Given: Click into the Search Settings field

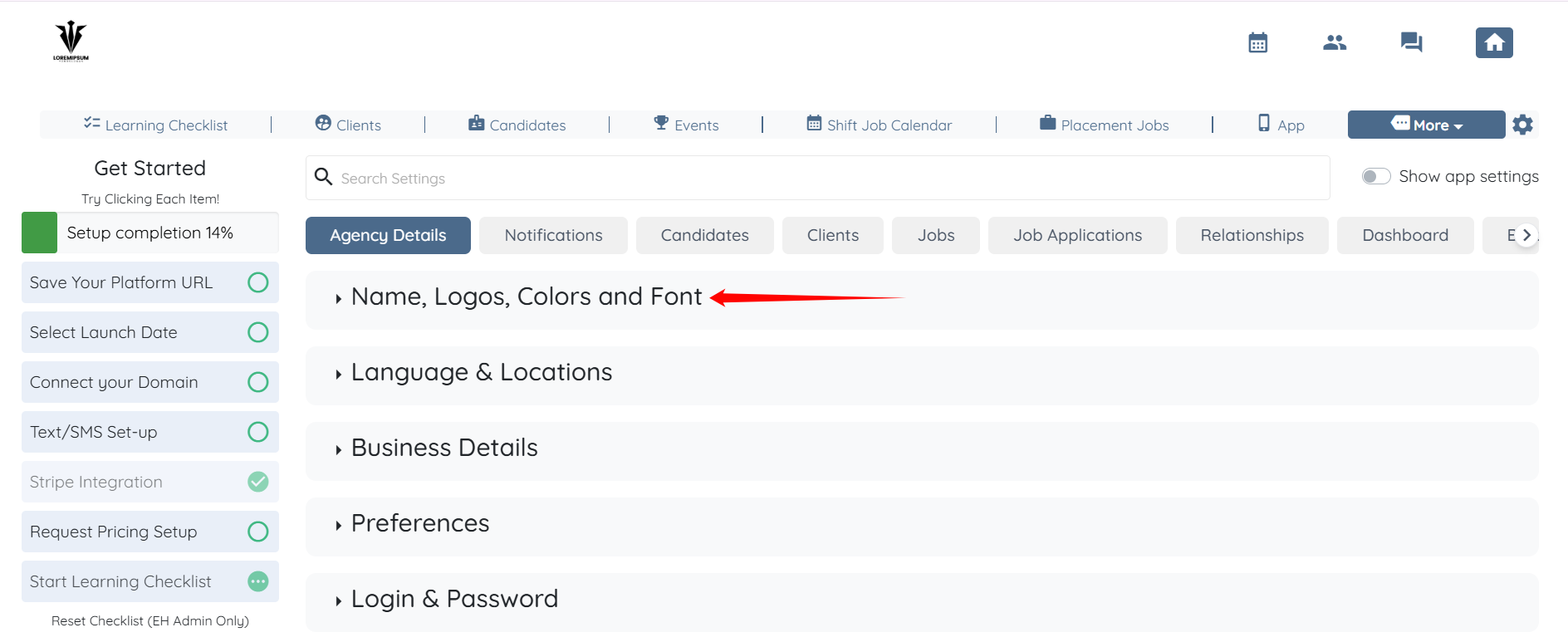Looking at the screenshot, I should pos(831,178).
